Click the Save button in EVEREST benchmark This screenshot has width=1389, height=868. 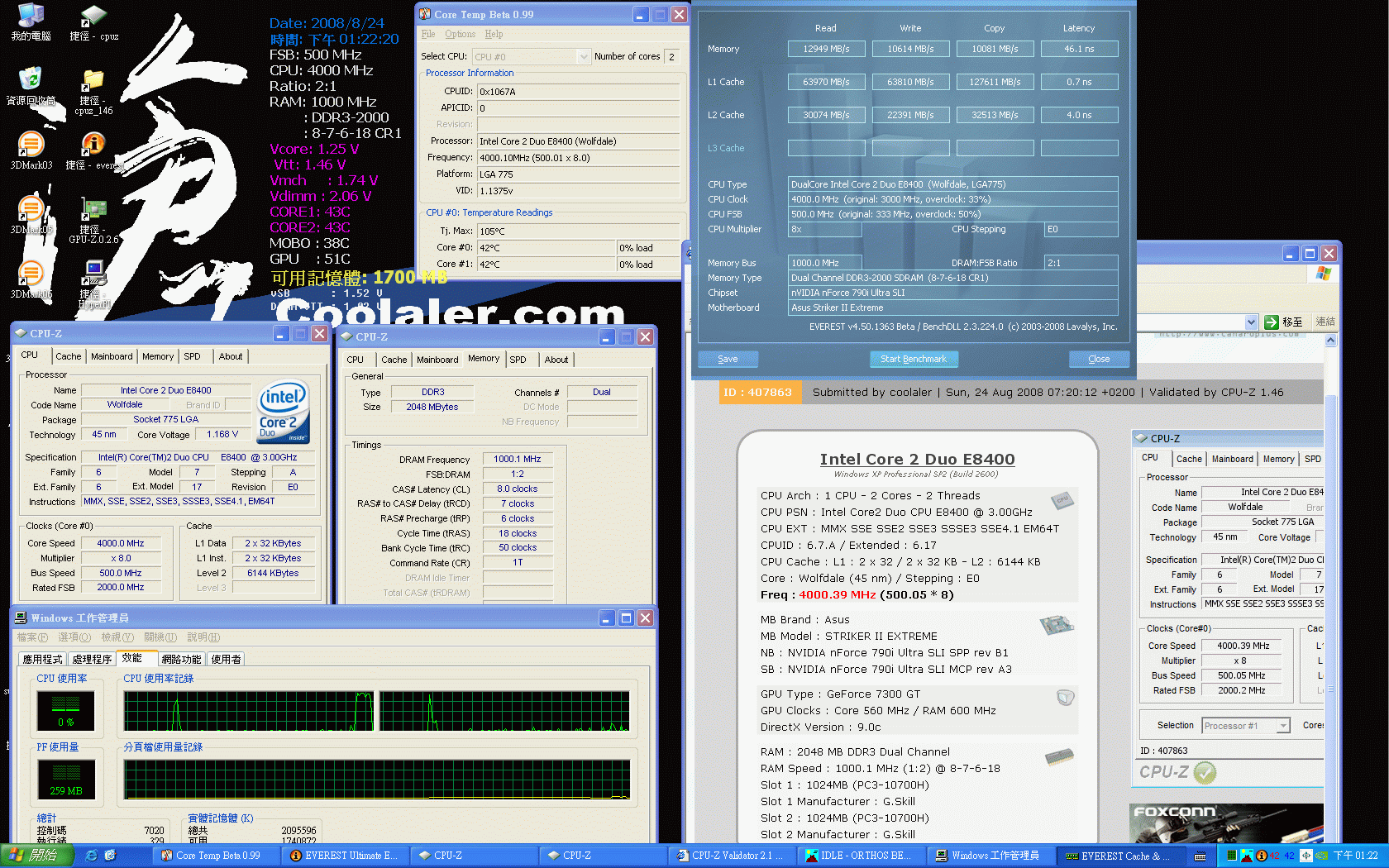(728, 359)
